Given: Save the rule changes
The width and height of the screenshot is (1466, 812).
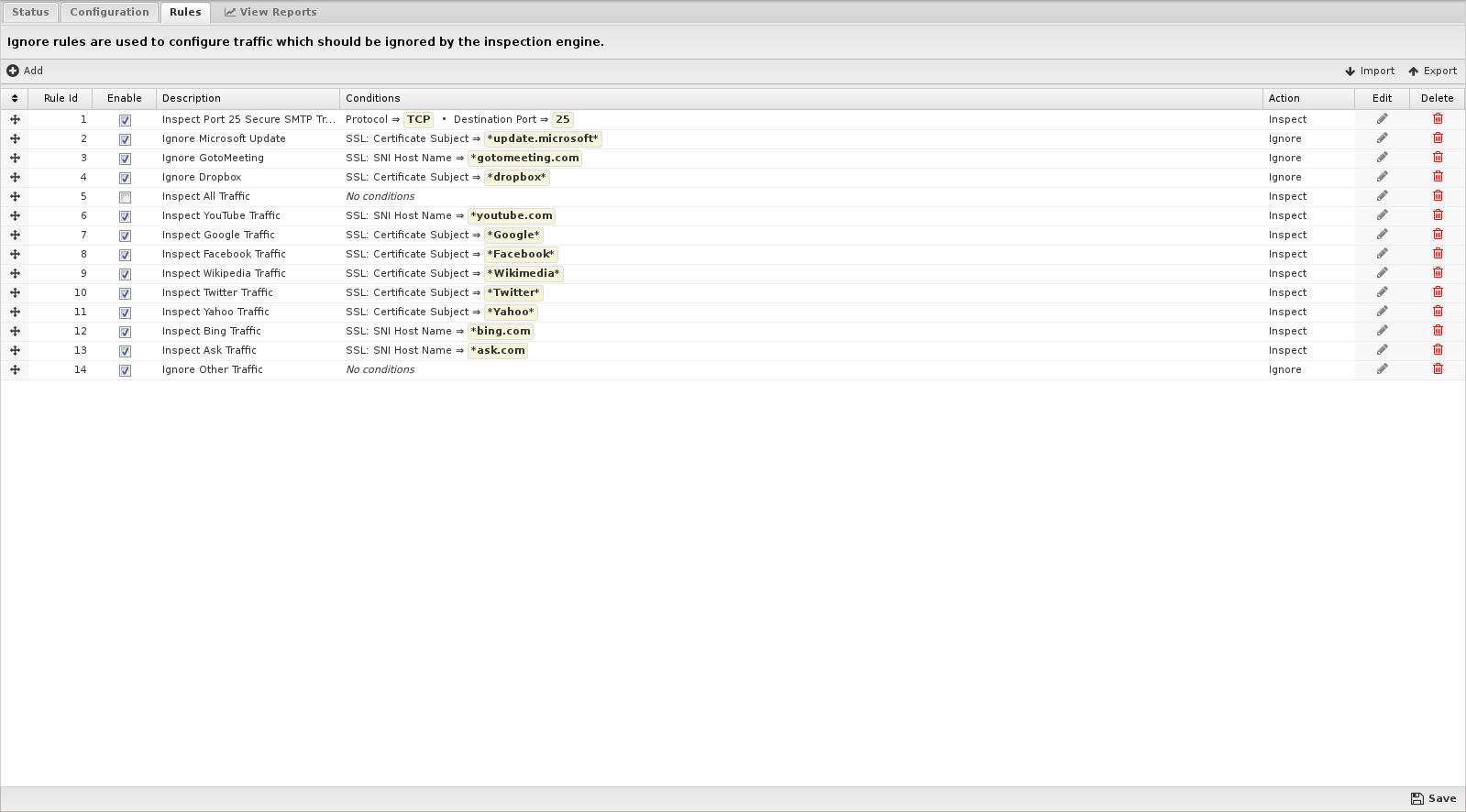Looking at the screenshot, I should tap(1433, 798).
